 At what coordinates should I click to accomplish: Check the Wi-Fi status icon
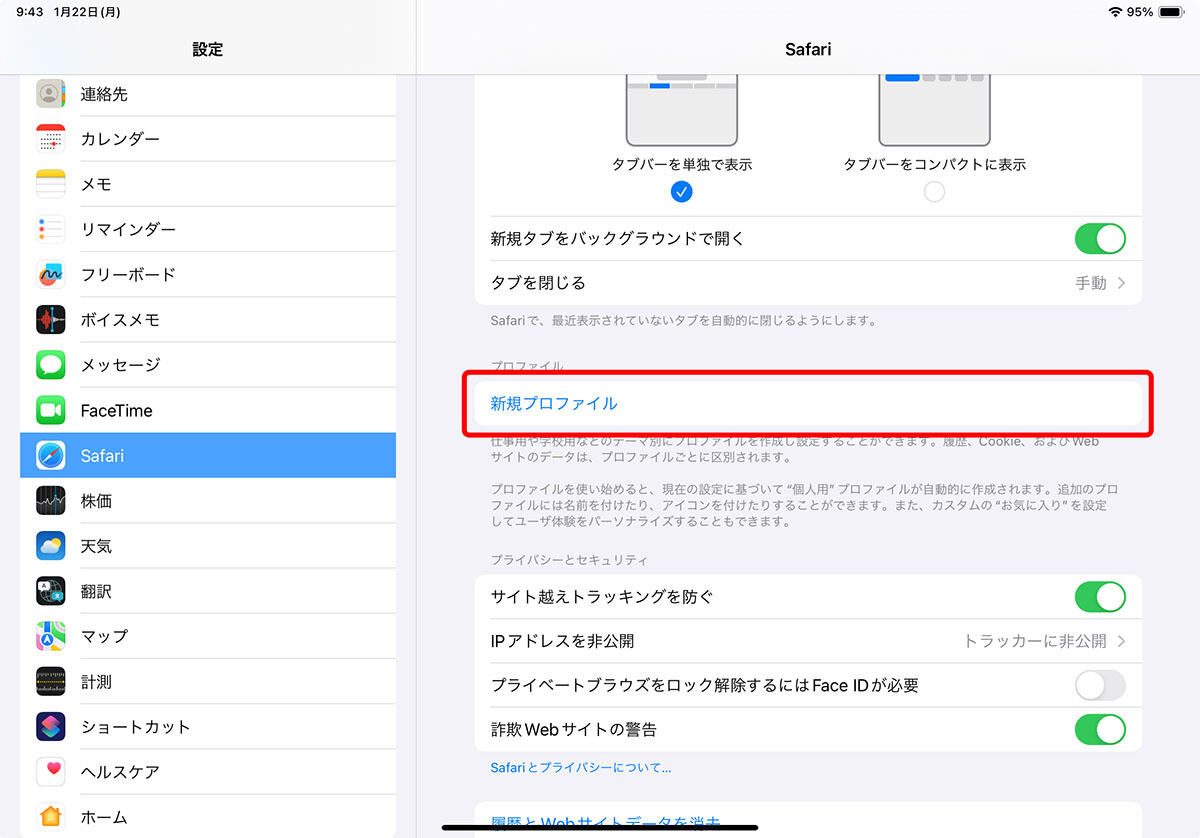1115,12
